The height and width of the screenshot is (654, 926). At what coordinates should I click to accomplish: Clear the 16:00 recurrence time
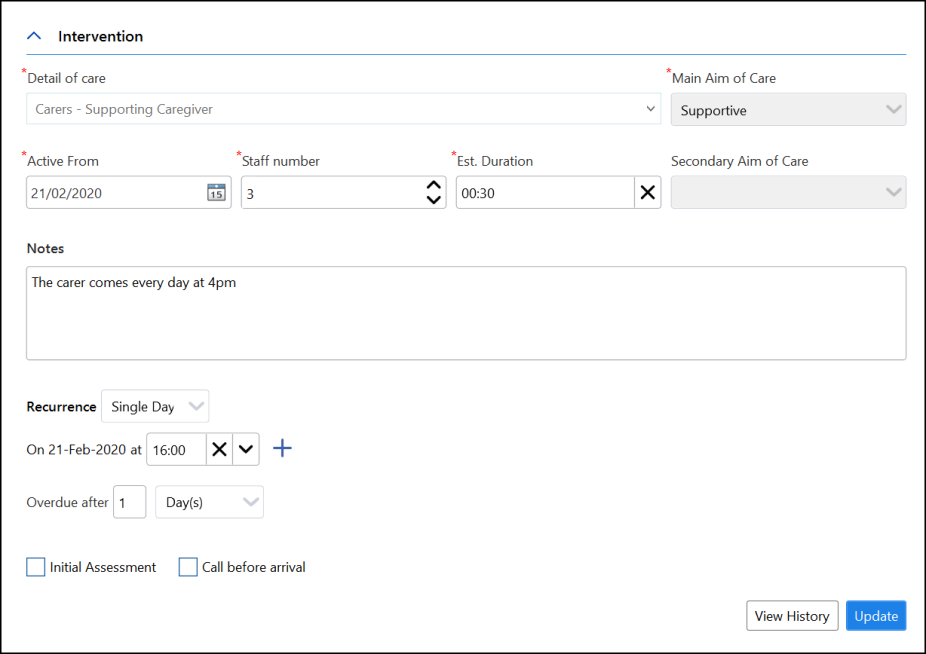click(219, 450)
